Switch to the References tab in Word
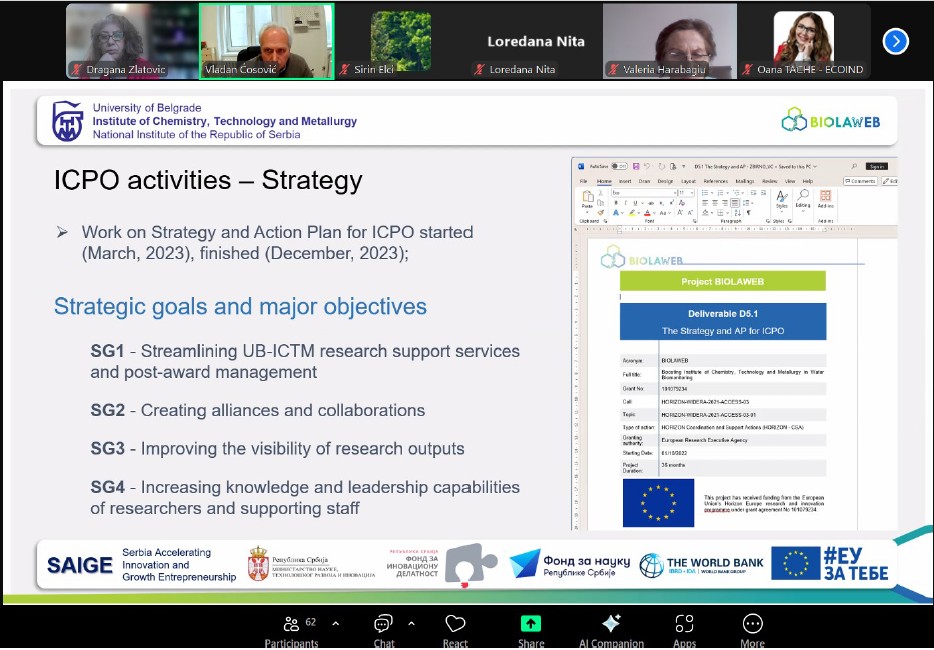 click(x=715, y=181)
